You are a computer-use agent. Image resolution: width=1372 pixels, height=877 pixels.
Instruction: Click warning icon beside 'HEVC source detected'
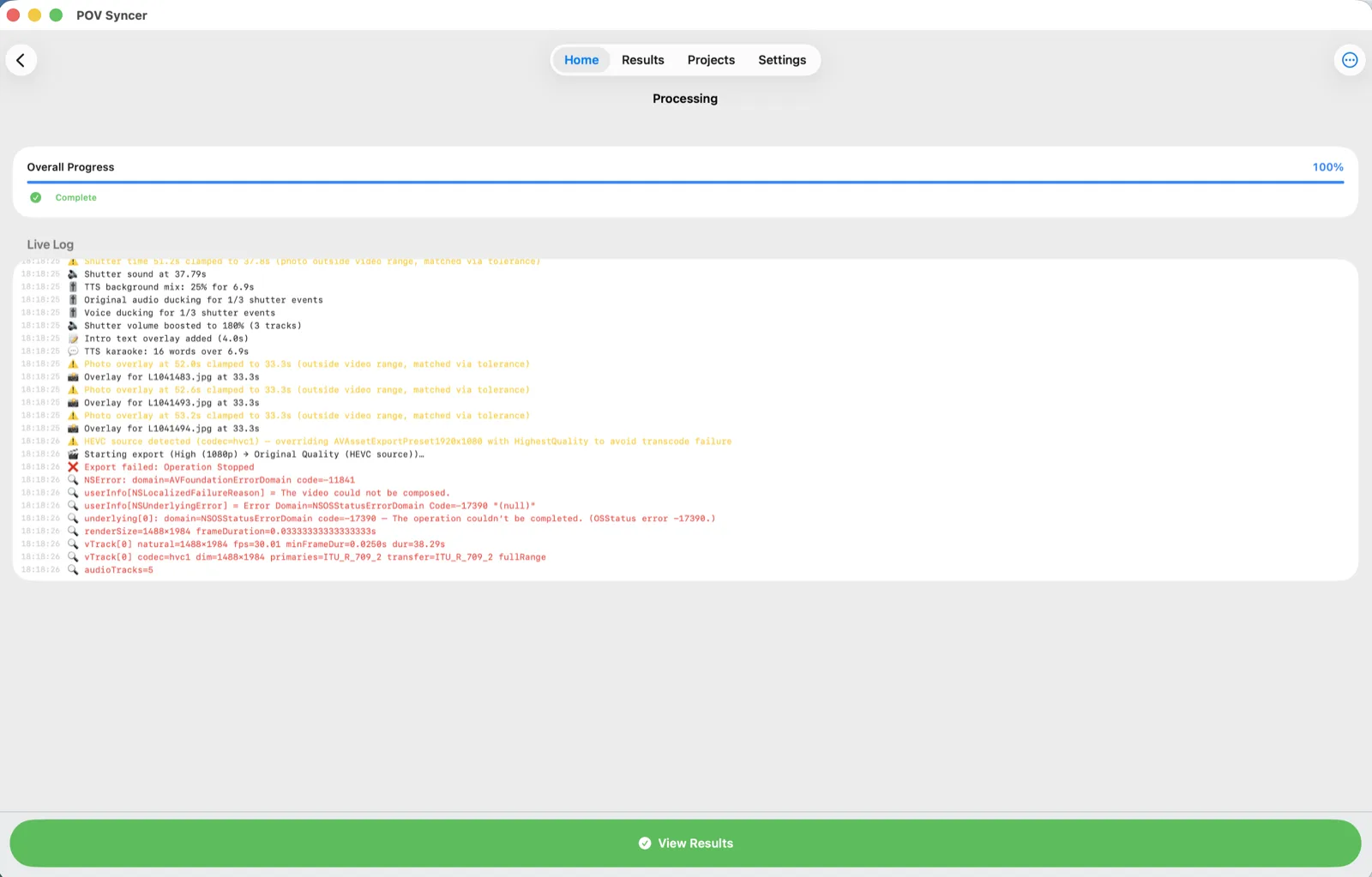(x=73, y=442)
